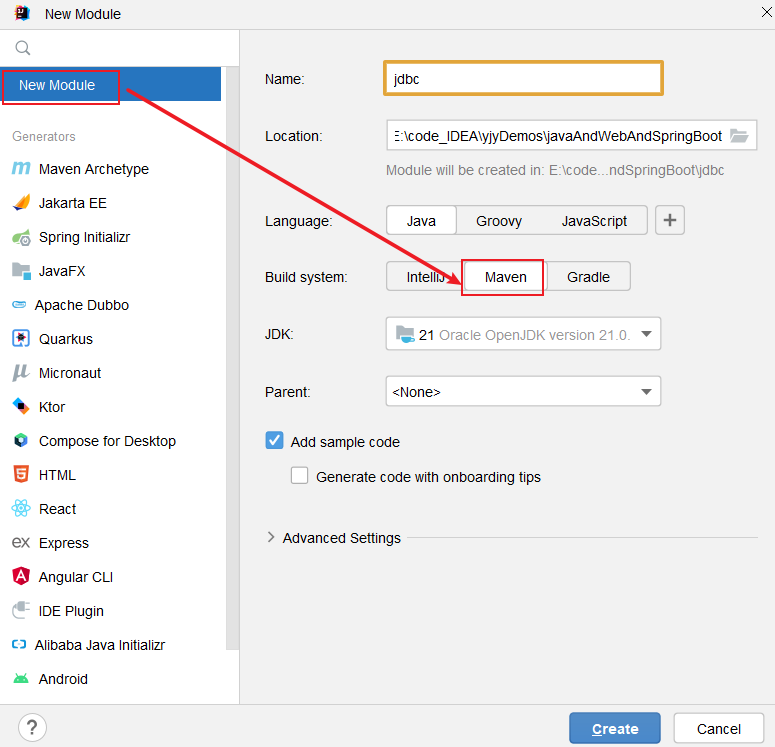Click the React atom icon
The width and height of the screenshot is (775, 747).
21,508
